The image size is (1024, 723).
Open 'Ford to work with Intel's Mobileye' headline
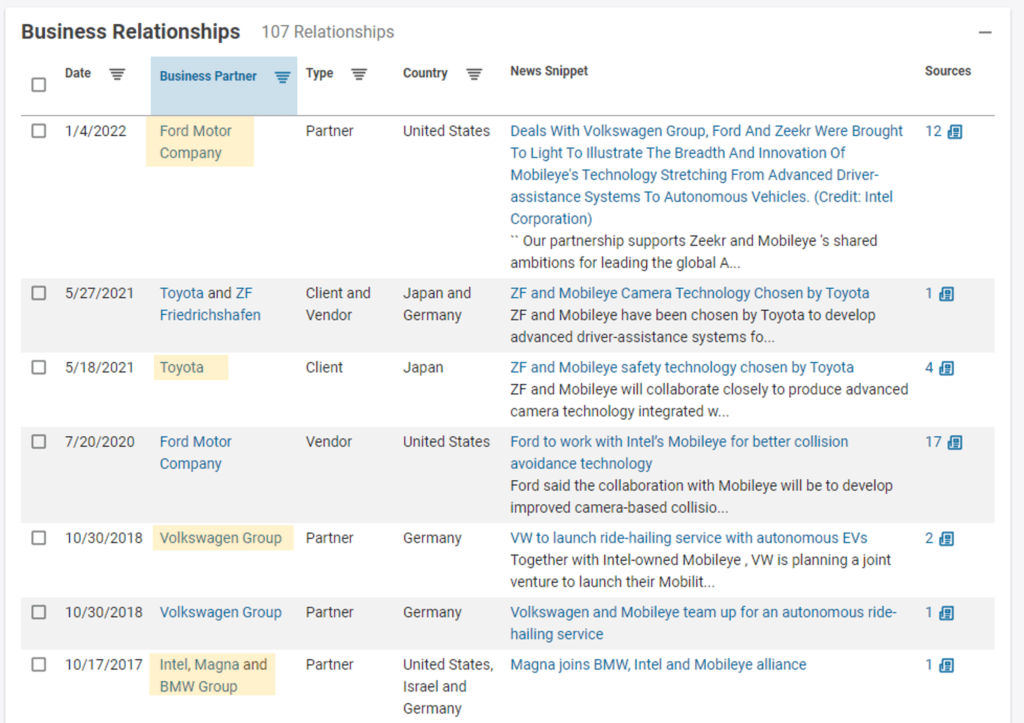coord(679,453)
